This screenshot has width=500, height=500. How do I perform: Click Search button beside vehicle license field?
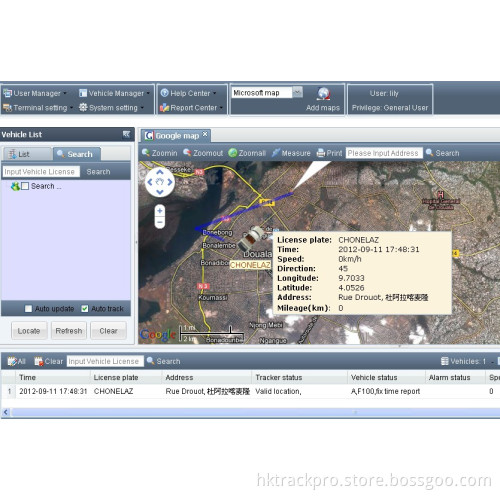[x=98, y=172]
